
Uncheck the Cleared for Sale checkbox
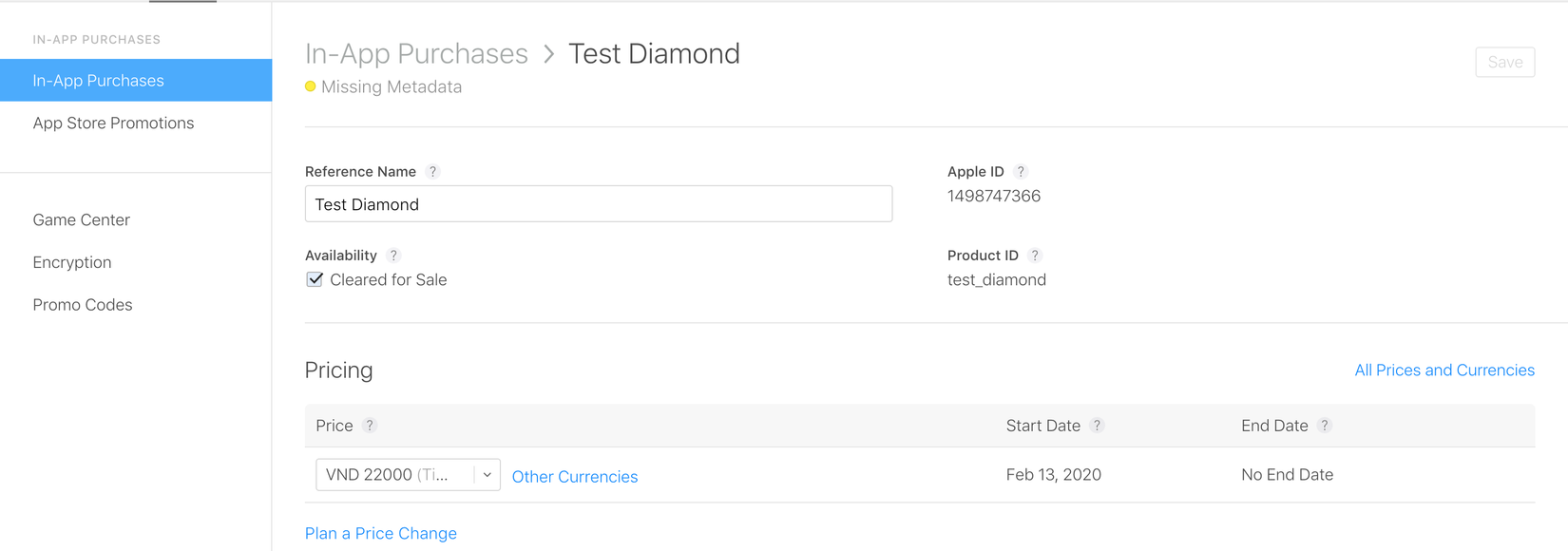[315, 279]
